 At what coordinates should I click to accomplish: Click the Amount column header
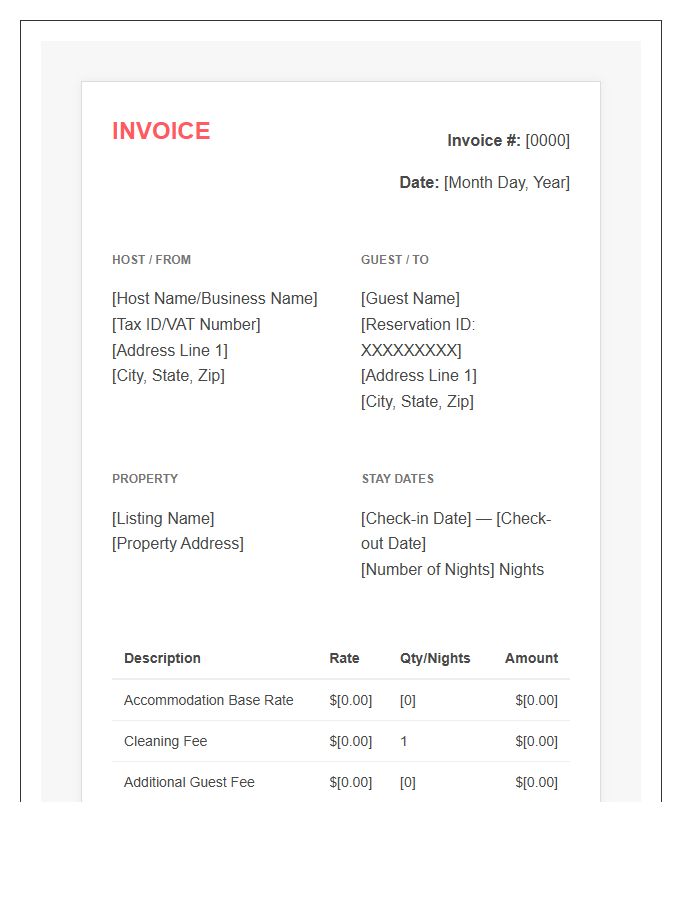pos(531,658)
